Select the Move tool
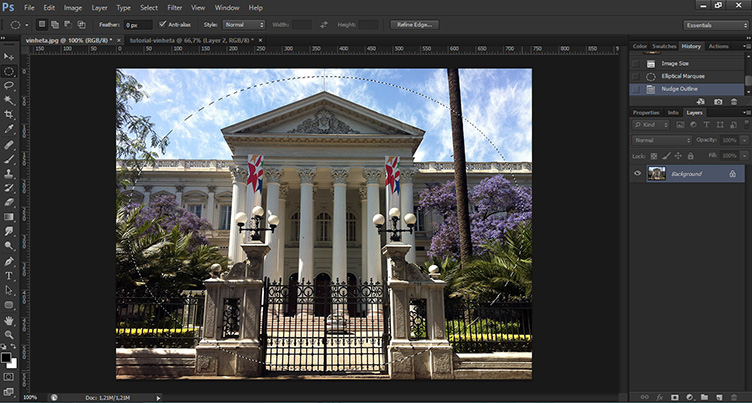Image resolution: width=752 pixels, height=403 pixels. (x=9, y=58)
